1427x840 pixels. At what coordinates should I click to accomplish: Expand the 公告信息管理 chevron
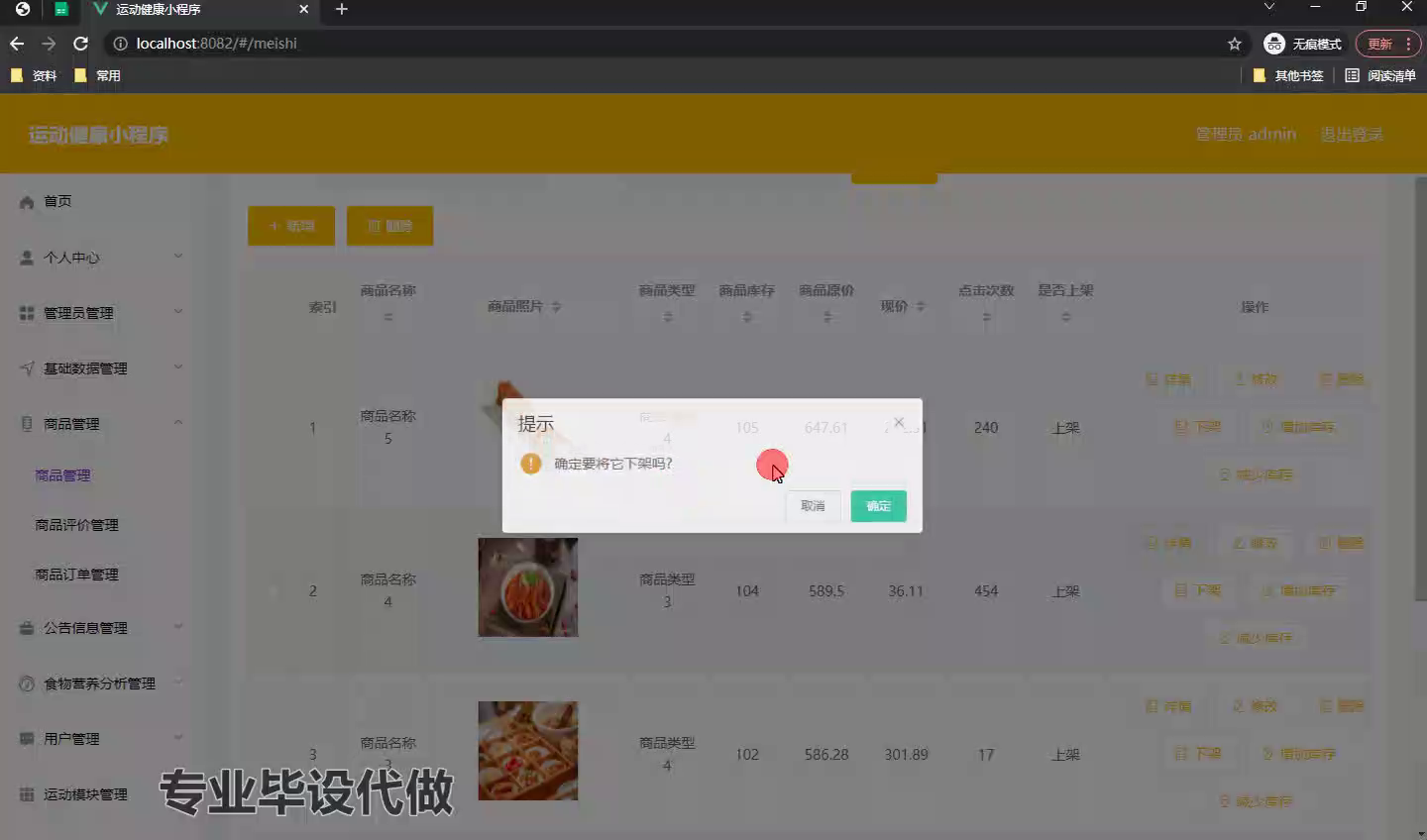click(x=178, y=627)
